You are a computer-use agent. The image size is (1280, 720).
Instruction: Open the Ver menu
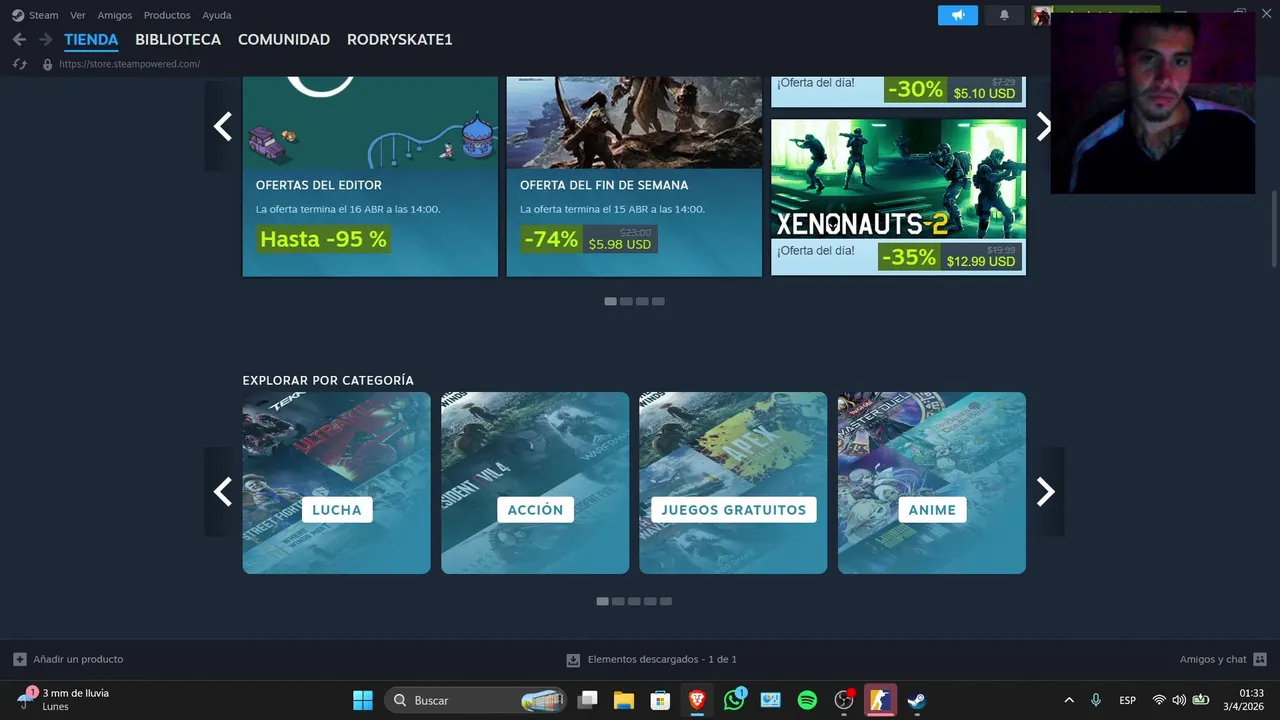pyautogui.click(x=78, y=15)
